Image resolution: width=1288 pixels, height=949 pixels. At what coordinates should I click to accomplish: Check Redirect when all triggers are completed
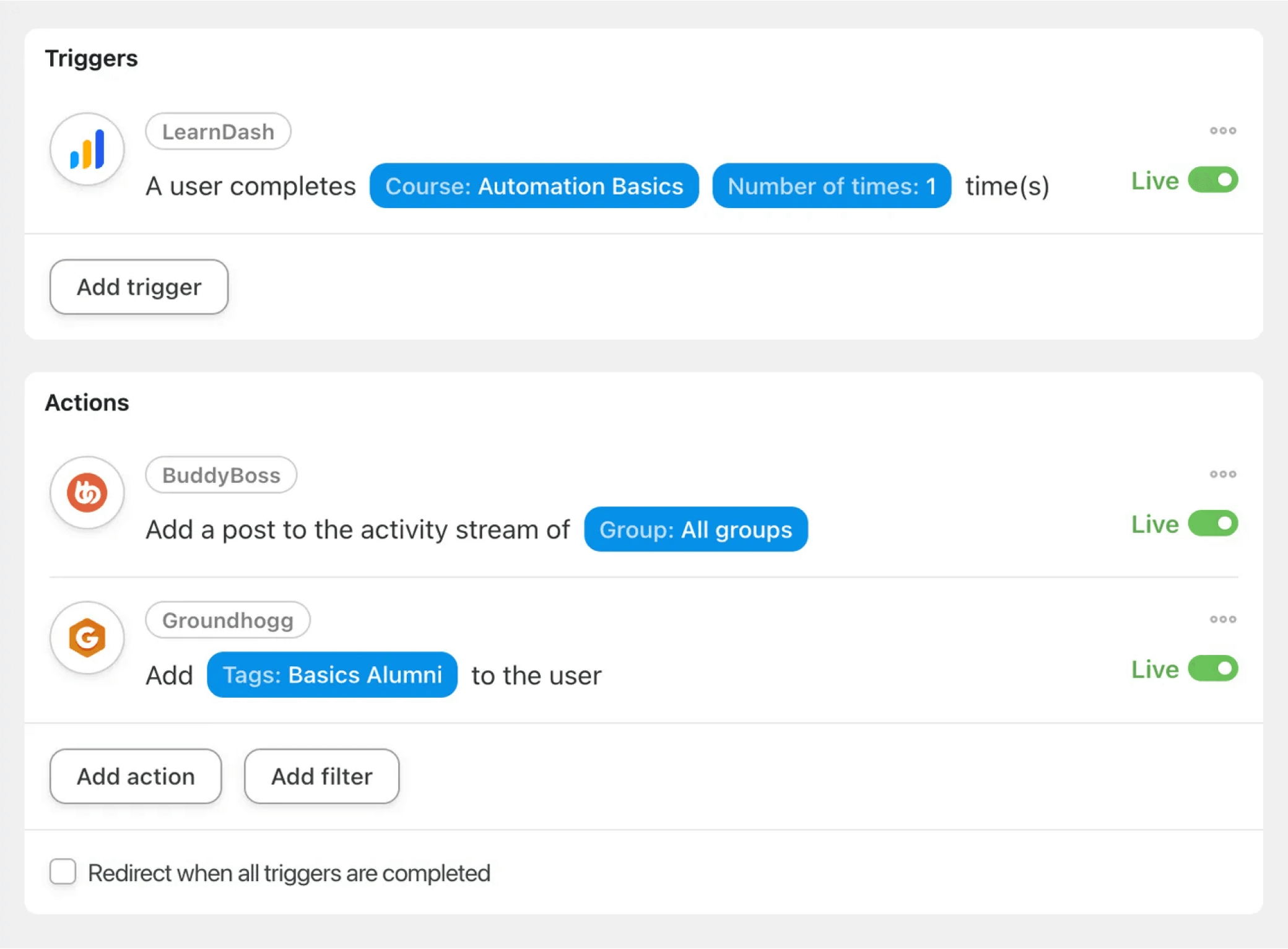point(63,872)
